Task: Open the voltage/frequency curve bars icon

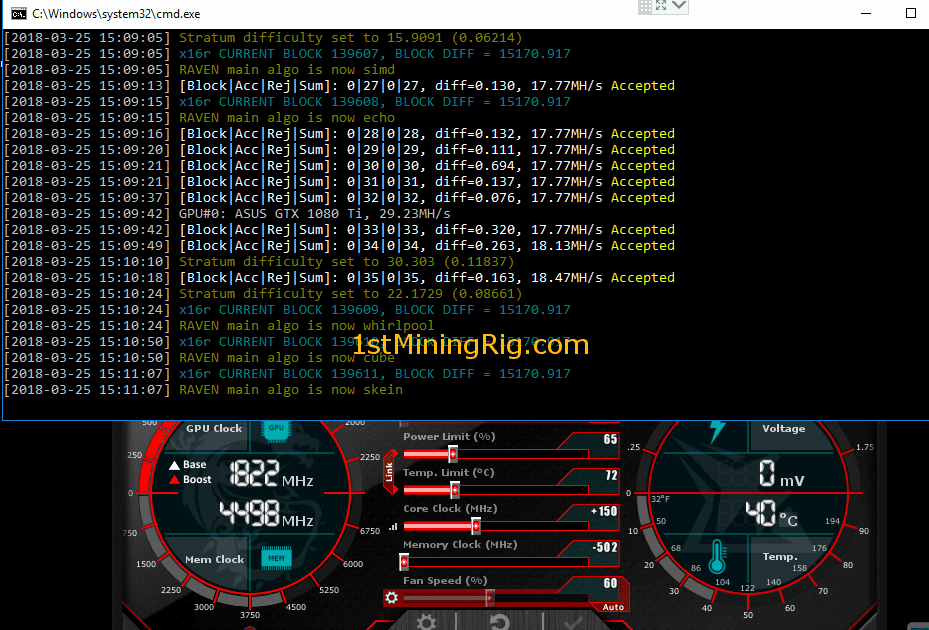Action: click(x=393, y=526)
